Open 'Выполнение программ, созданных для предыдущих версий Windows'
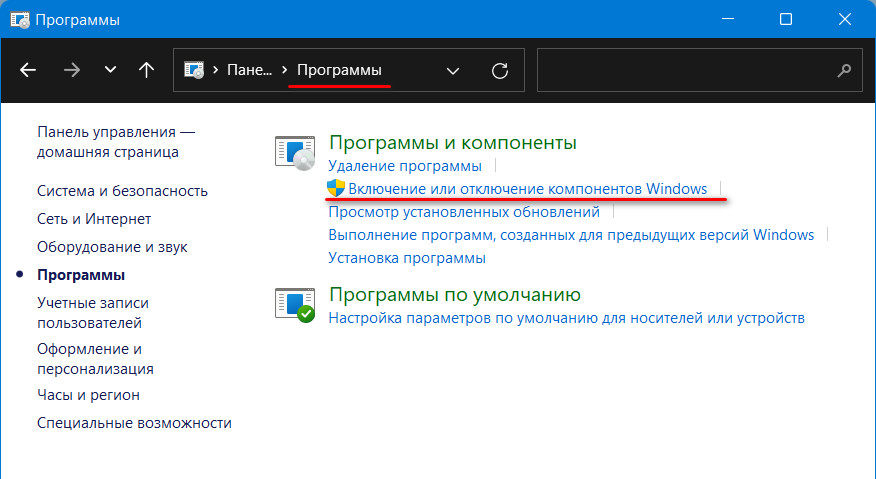 571,235
